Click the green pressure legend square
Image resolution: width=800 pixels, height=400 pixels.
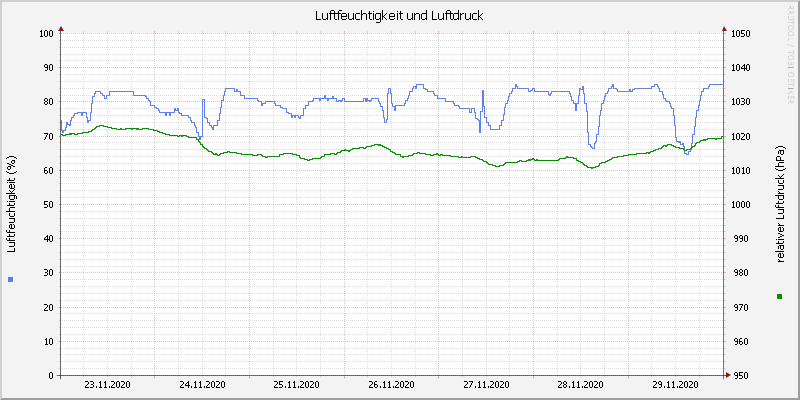779,296
